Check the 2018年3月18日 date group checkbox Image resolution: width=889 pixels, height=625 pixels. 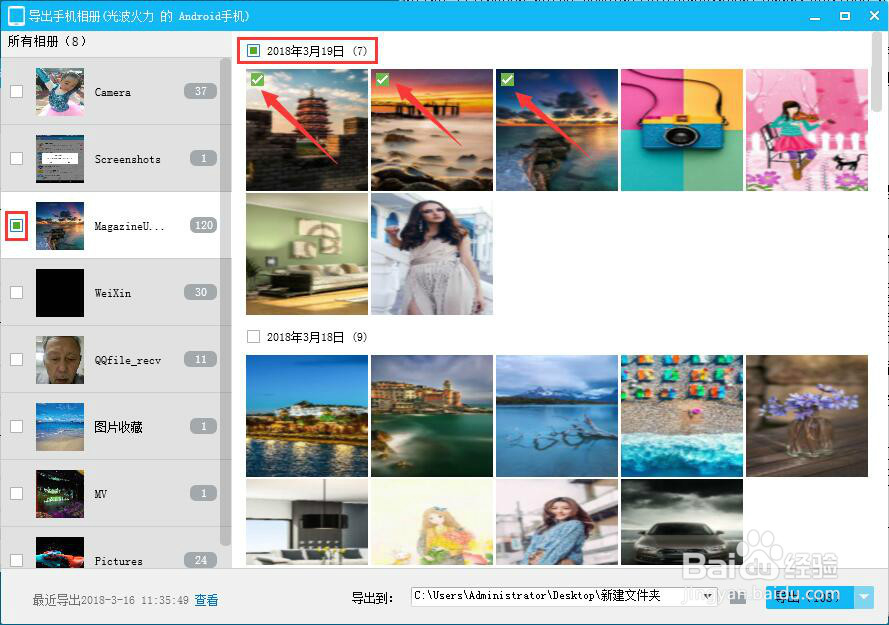[x=253, y=337]
